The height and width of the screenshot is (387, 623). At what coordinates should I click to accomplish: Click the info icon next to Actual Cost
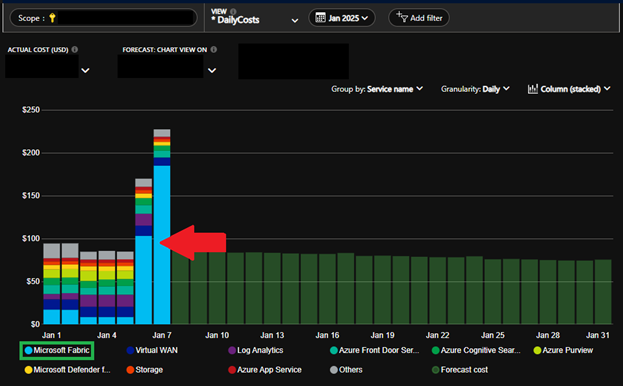[75, 50]
